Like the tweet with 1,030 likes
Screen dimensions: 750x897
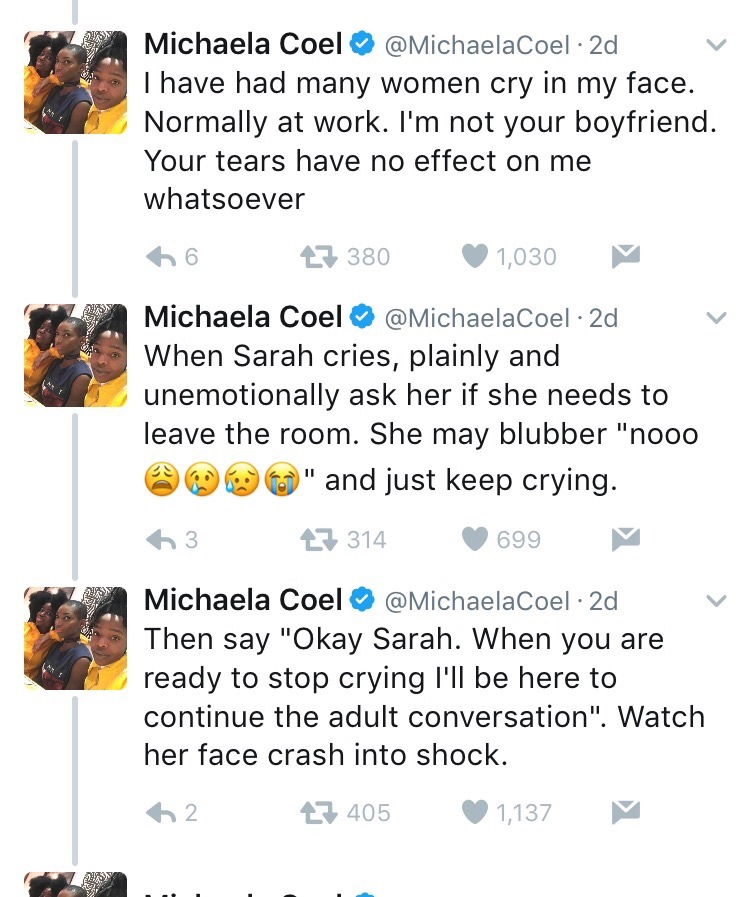coord(475,257)
